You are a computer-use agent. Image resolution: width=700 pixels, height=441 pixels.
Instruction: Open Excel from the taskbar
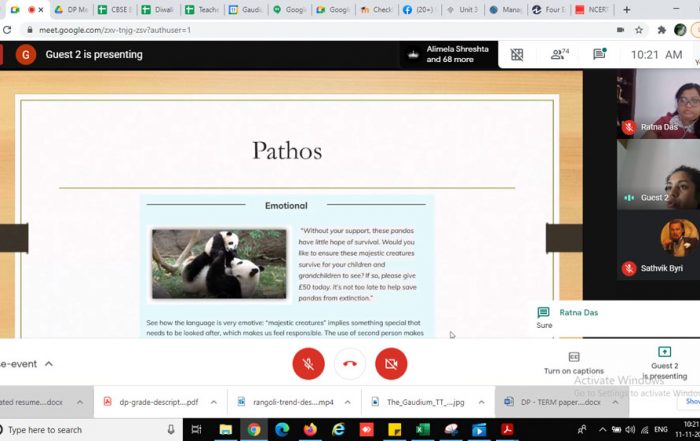tap(422, 430)
